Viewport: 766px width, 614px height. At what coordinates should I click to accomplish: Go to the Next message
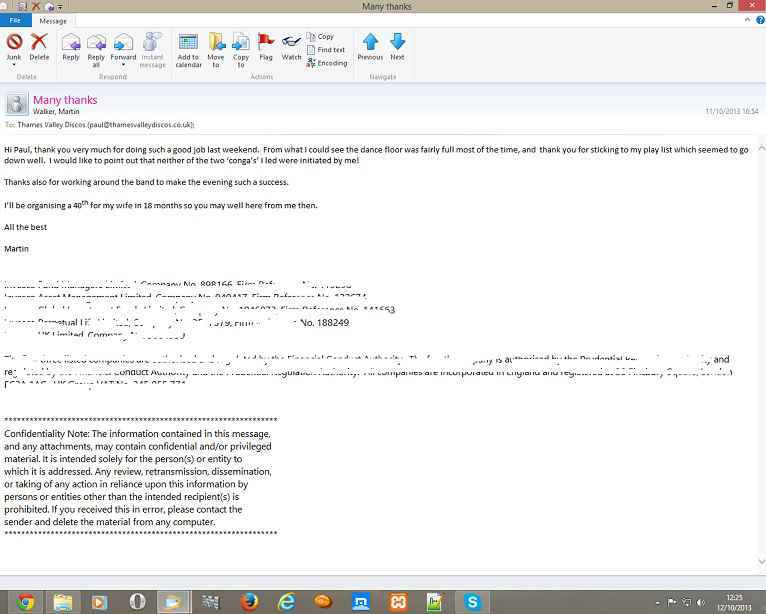point(397,42)
